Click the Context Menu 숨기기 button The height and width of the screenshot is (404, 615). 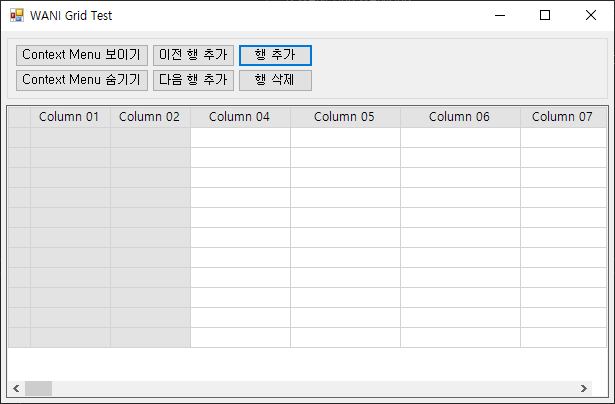(82, 80)
